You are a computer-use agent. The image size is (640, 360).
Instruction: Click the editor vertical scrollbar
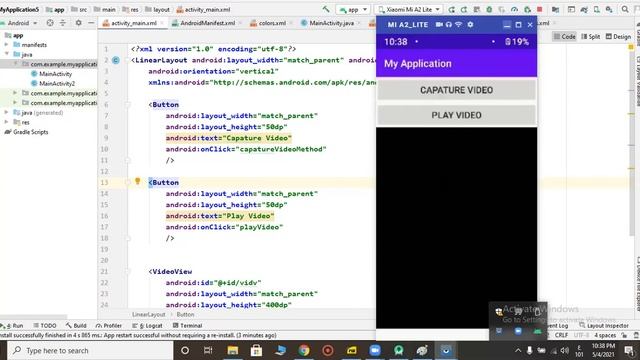(631, 139)
